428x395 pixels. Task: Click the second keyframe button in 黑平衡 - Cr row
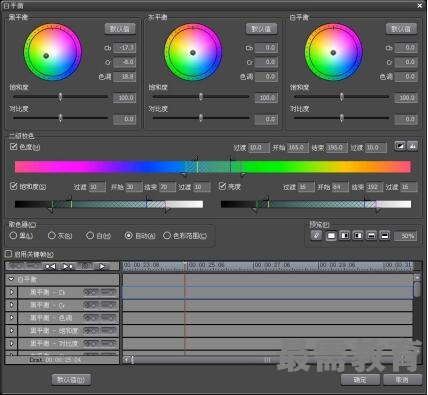coord(108,305)
